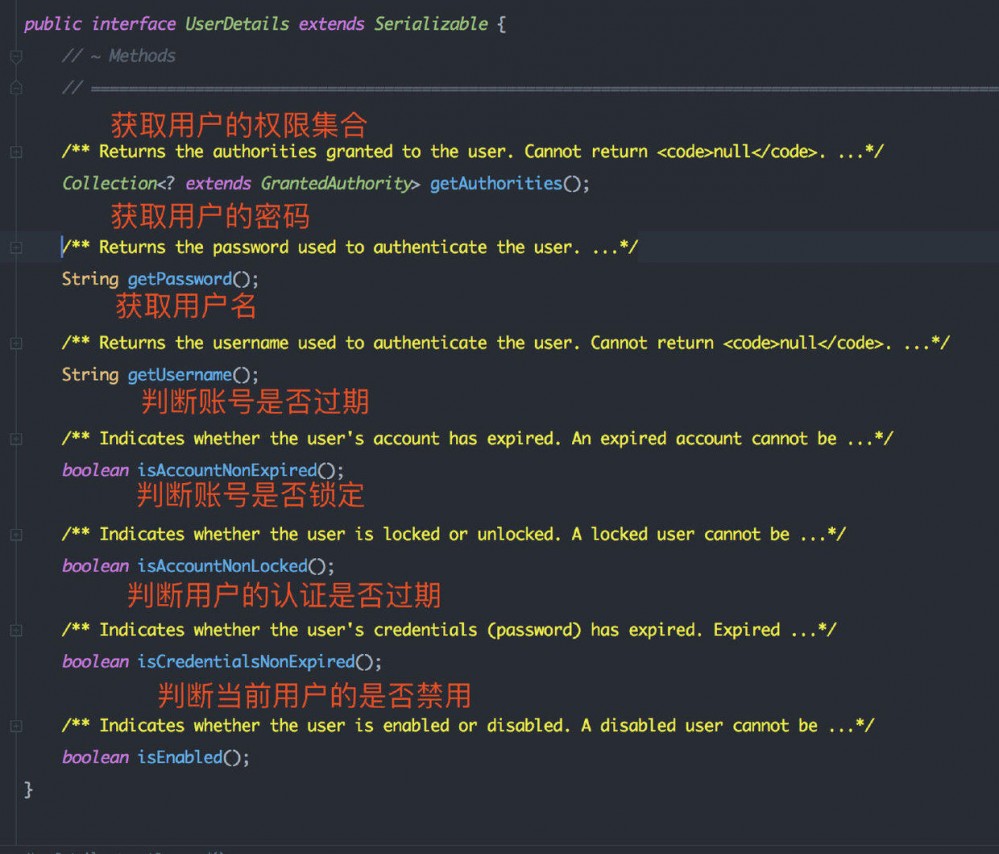
Task: Collapse the isCredentialsNonExpired comment block
Action: click(14, 629)
